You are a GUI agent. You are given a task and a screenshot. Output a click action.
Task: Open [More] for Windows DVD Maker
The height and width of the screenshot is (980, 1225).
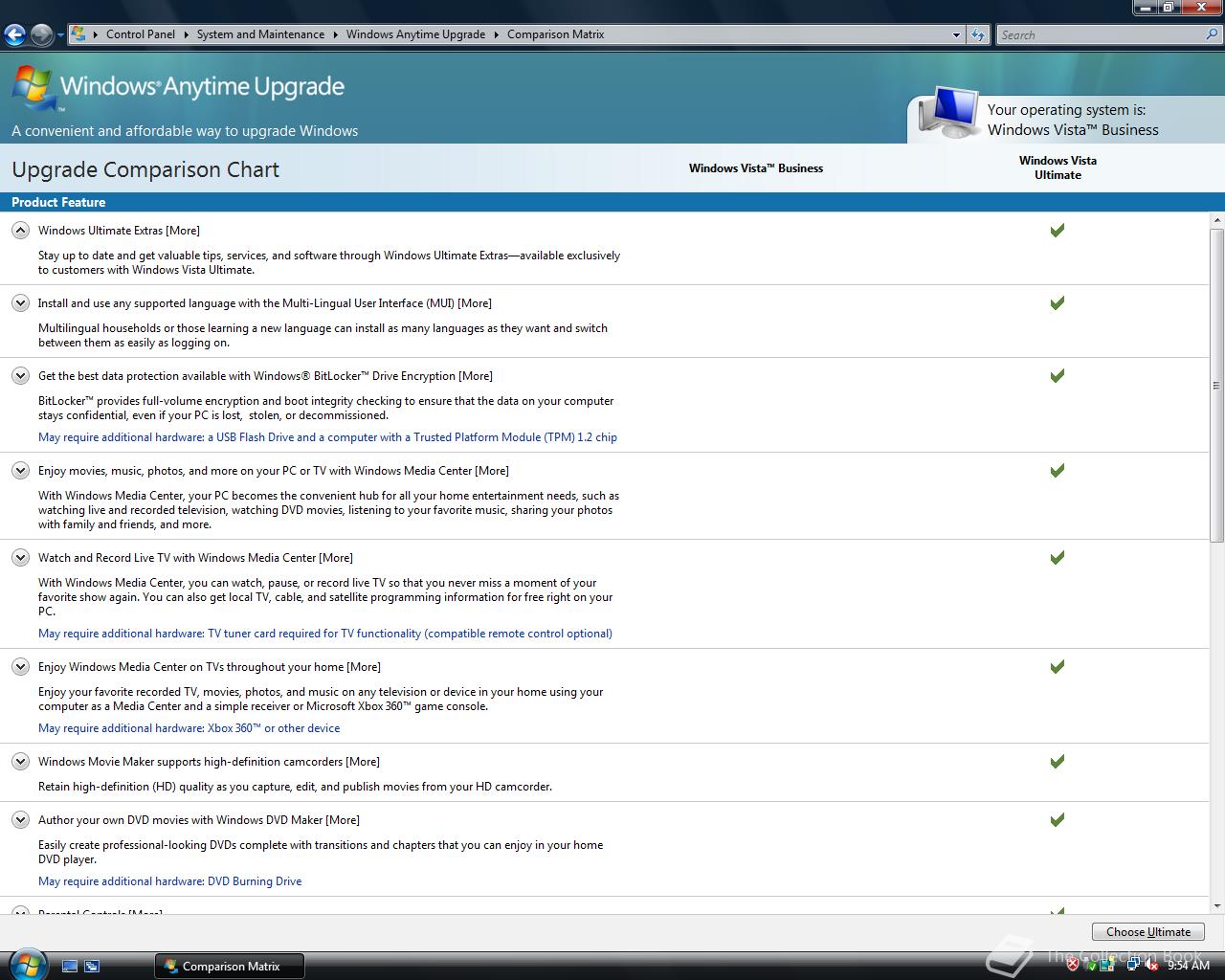343,820
